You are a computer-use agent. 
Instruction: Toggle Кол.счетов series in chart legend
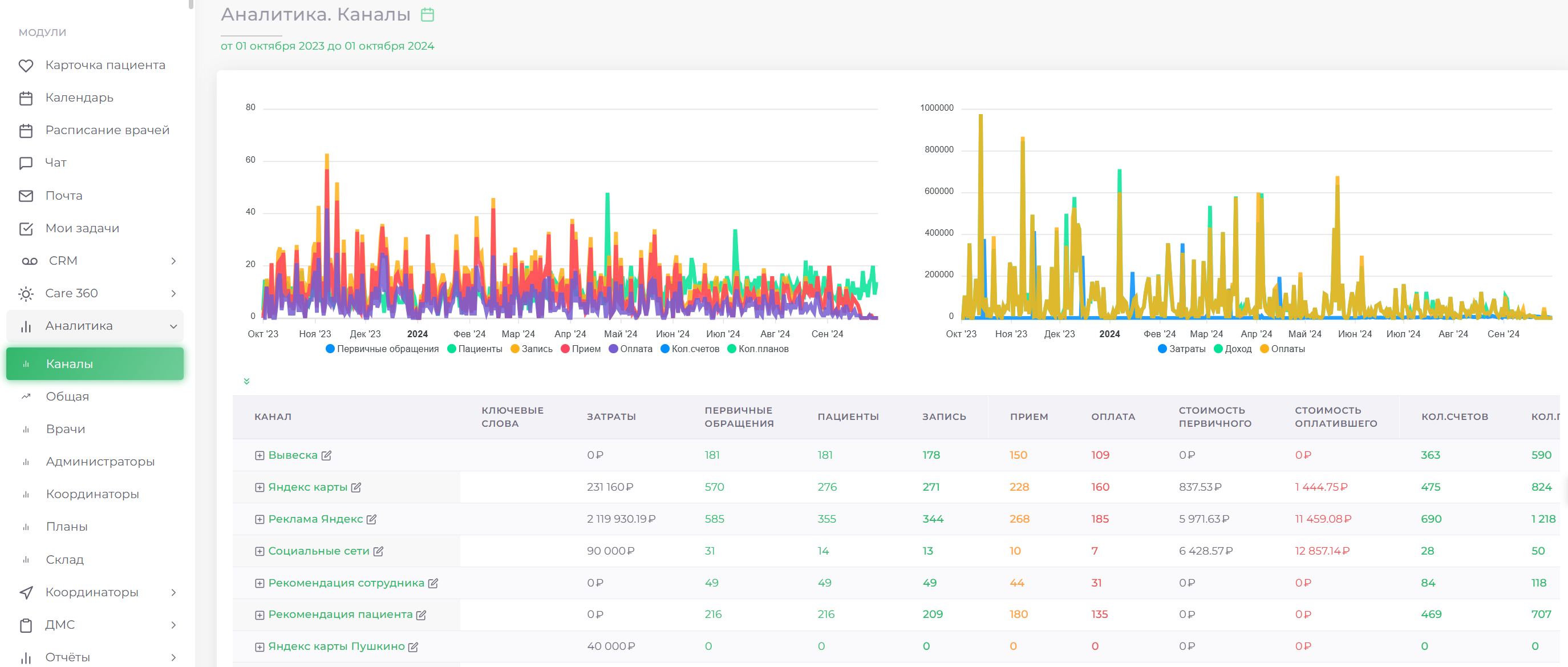click(x=690, y=349)
